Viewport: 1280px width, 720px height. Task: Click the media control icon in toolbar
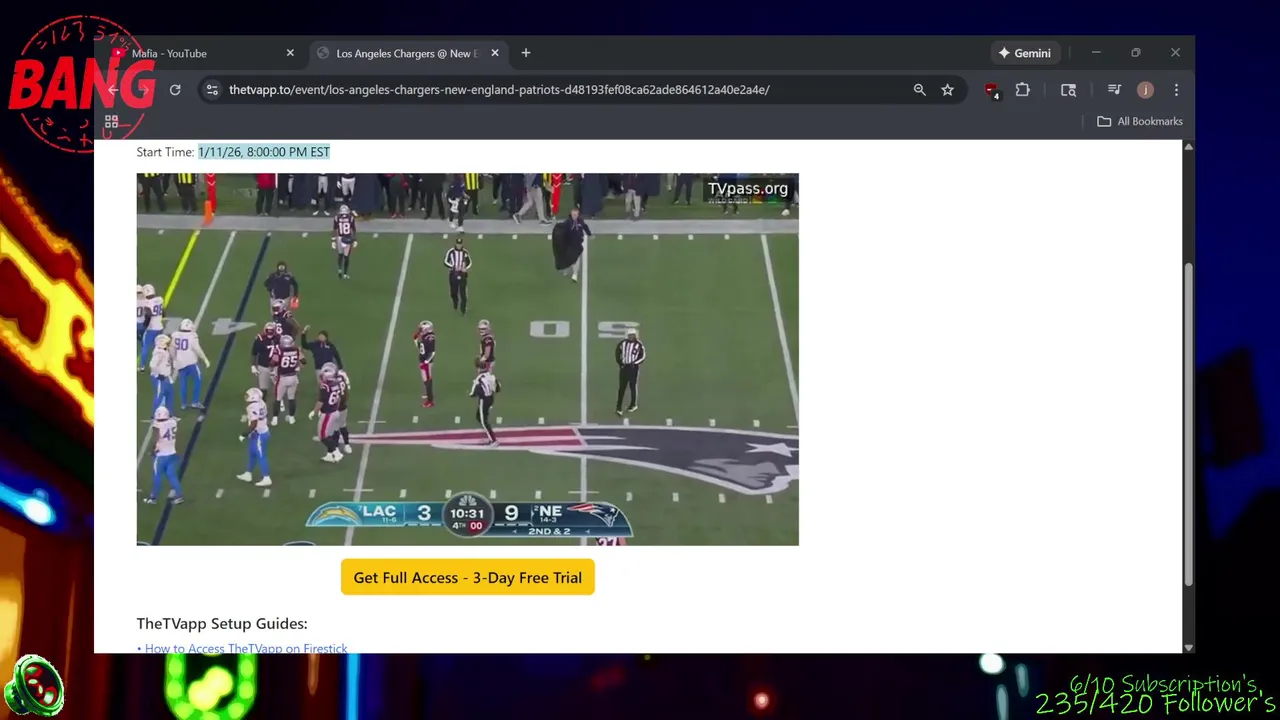[x=1114, y=90]
